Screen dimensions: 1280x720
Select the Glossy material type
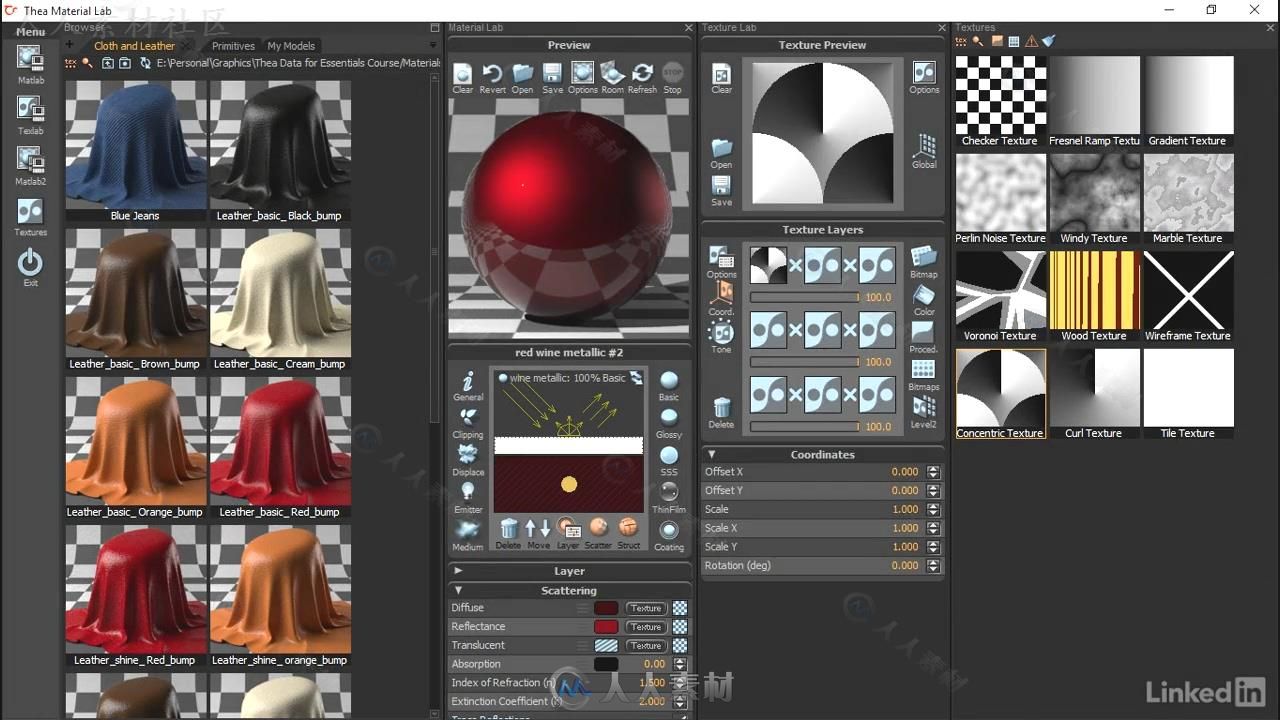point(669,418)
